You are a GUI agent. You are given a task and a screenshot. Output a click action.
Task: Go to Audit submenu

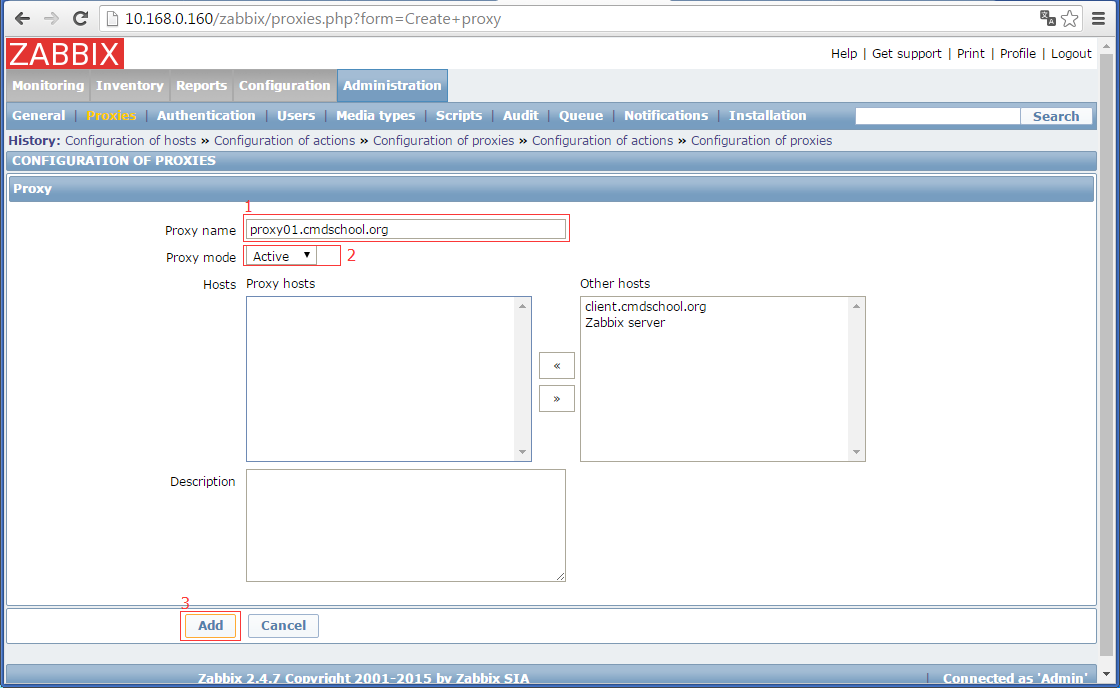pyautogui.click(x=521, y=116)
